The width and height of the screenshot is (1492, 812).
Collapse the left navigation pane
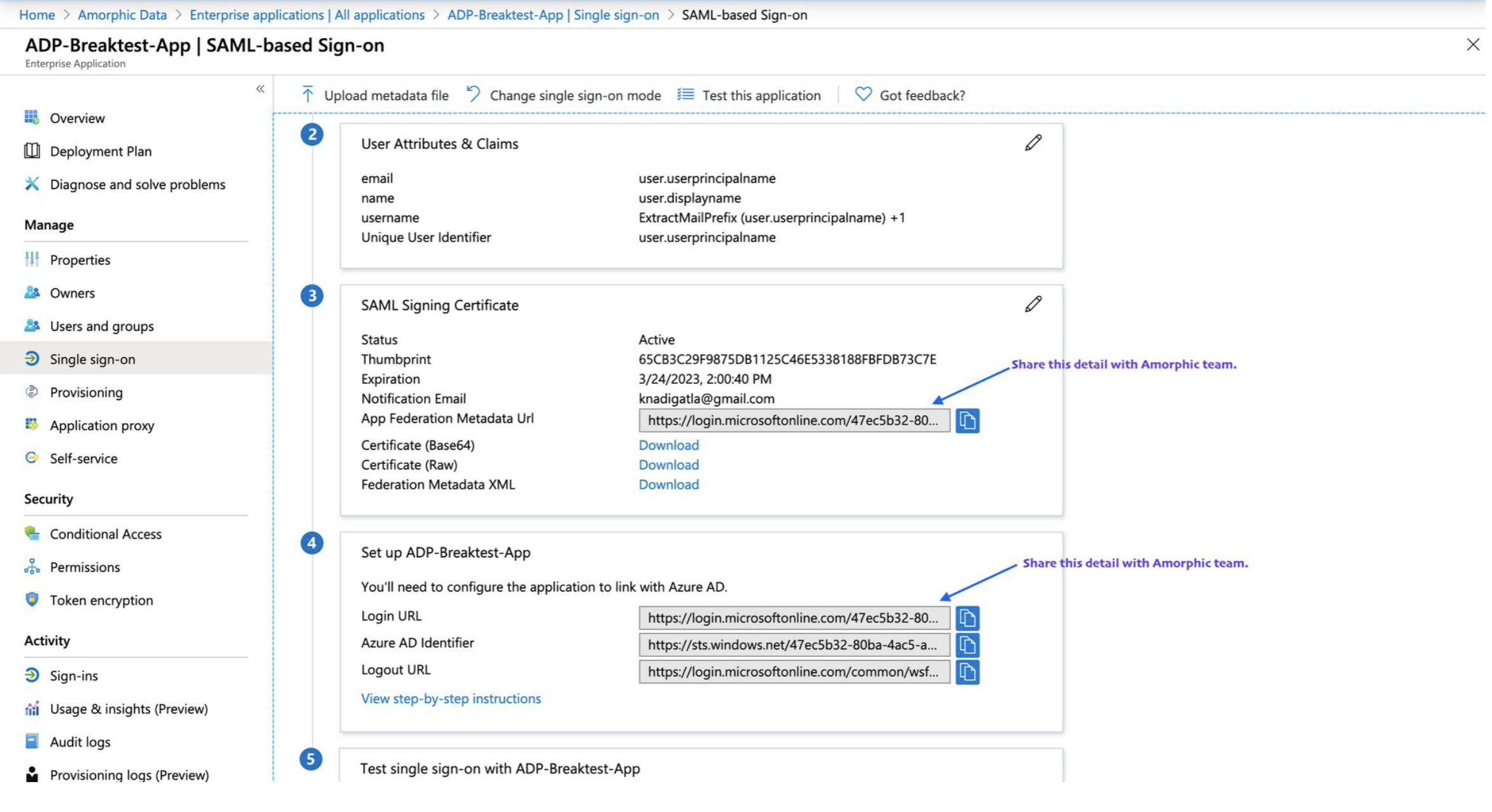pos(260,89)
